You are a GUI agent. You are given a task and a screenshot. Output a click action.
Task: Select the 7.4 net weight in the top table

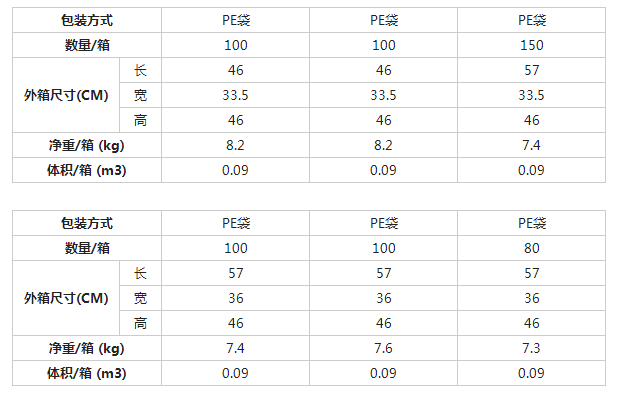click(531, 145)
